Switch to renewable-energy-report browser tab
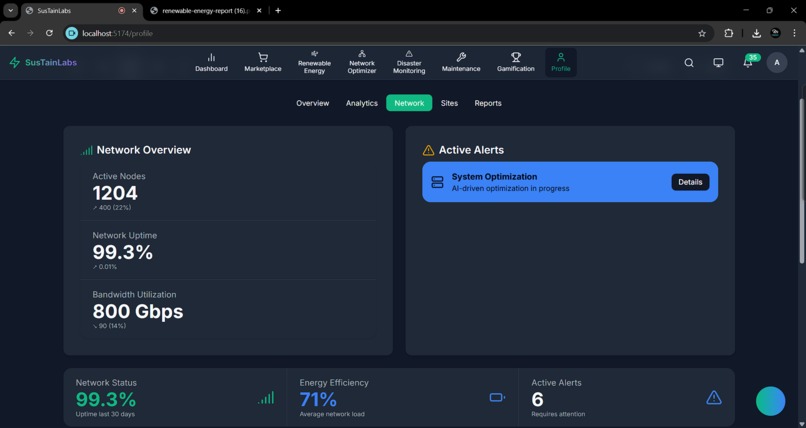The width and height of the screenshot is (806, 428). (206, 10)
